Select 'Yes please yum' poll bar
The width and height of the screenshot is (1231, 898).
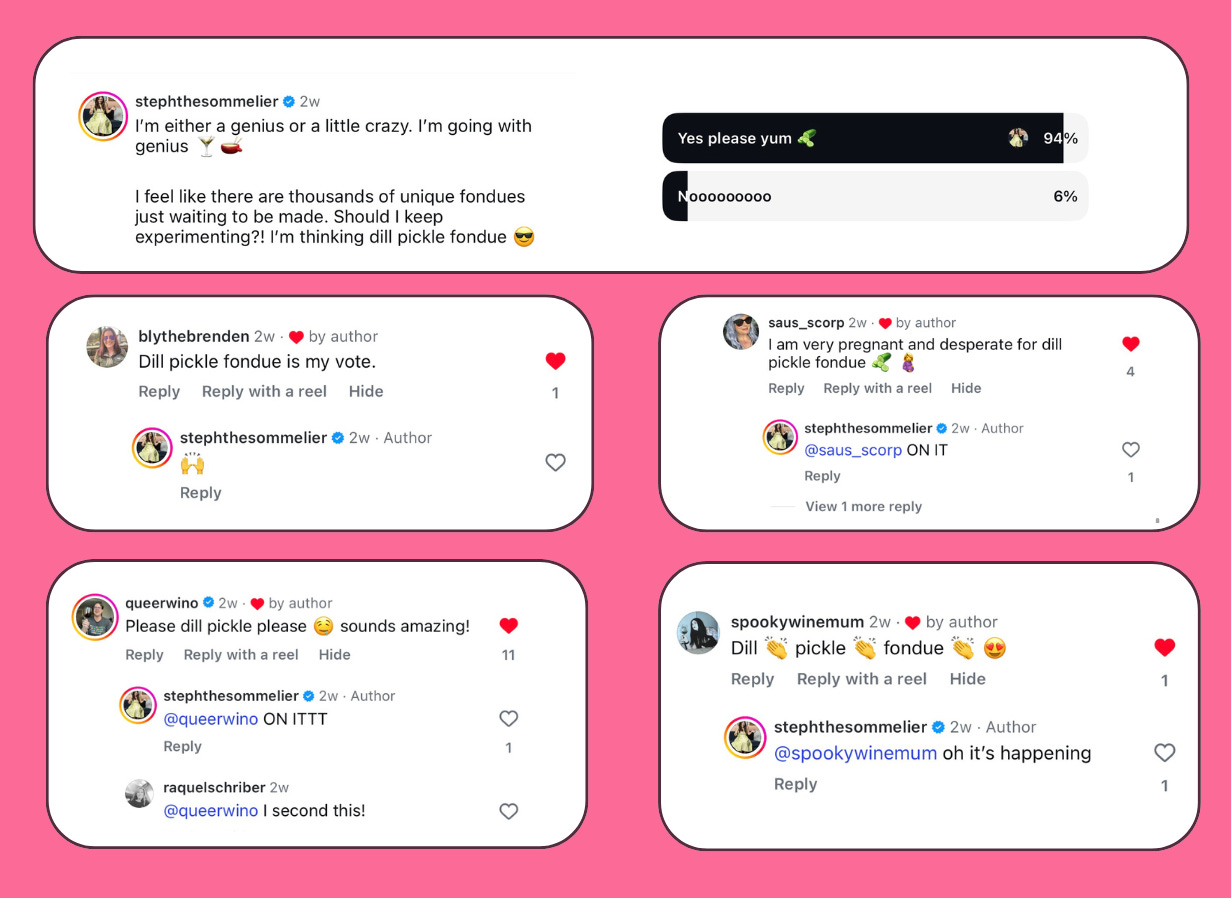875,138
